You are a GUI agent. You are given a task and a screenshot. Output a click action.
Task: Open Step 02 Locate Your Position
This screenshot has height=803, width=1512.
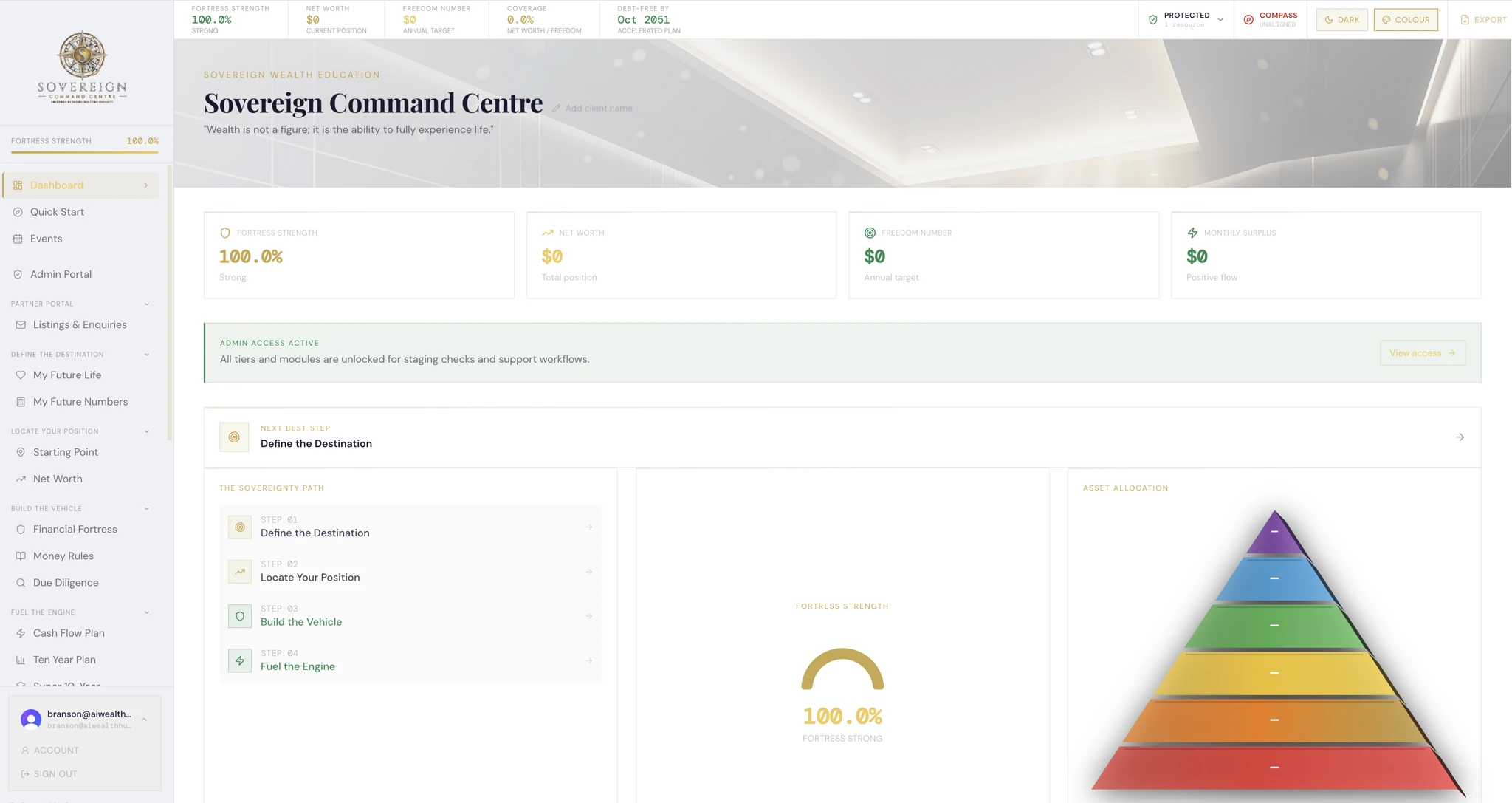[x=410, y=572]
